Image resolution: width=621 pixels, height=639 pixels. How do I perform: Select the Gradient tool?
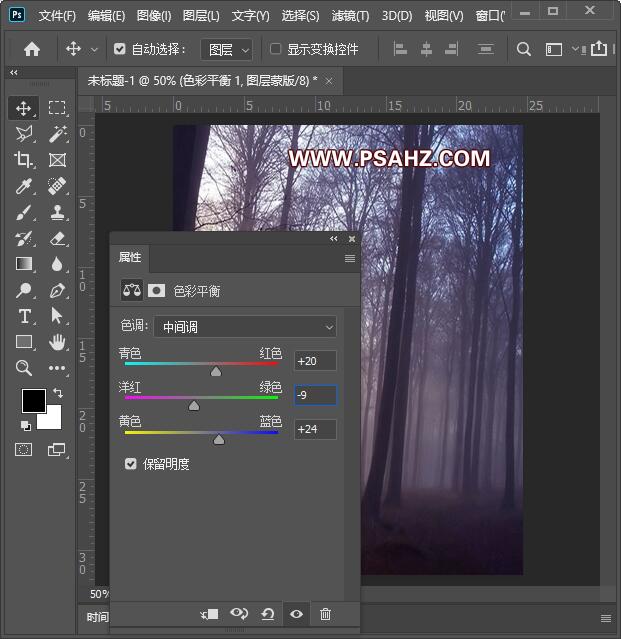[24, 264]
